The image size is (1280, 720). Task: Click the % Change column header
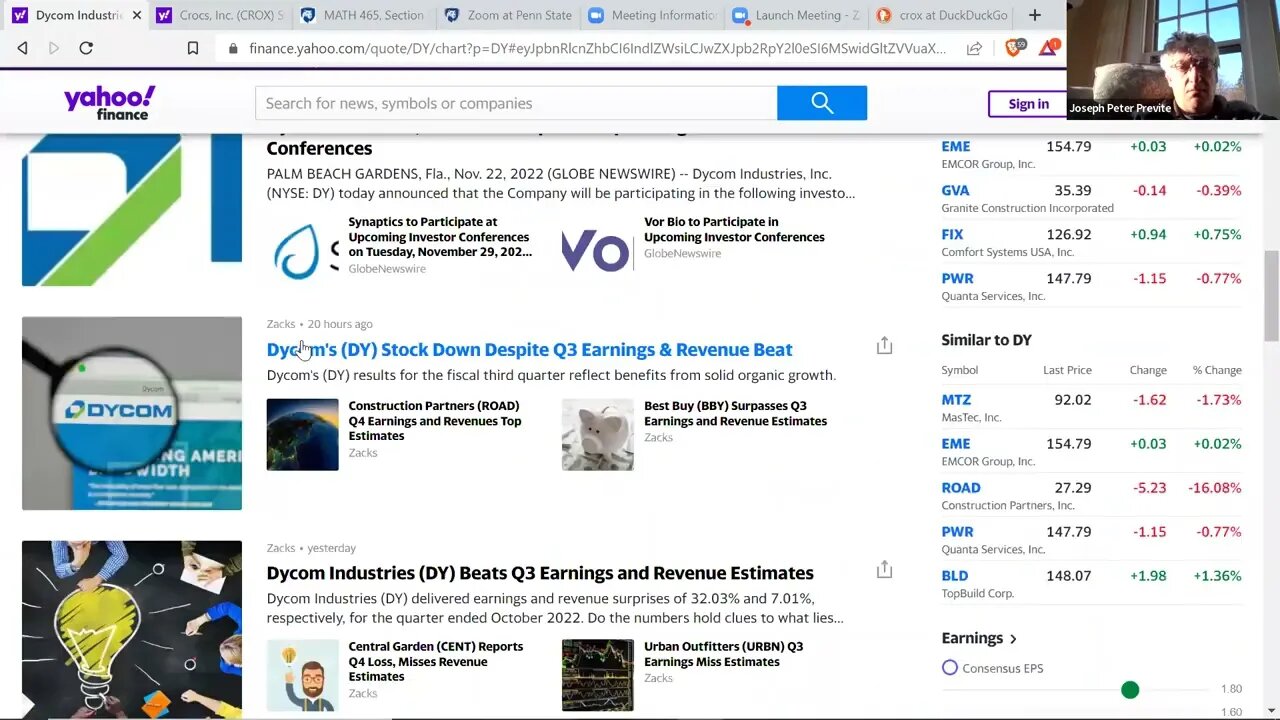coord(1217,370)
